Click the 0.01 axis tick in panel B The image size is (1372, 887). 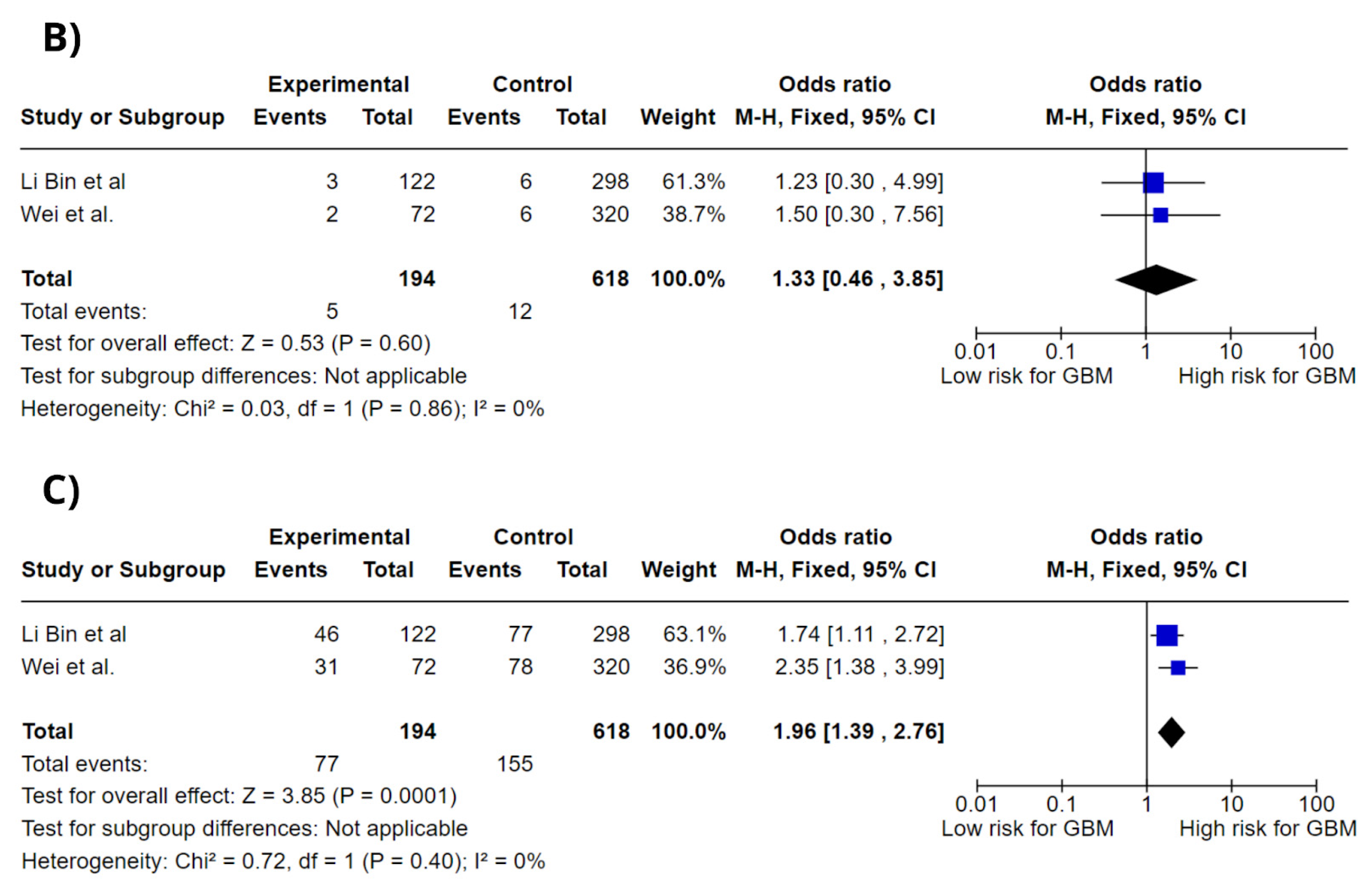tap(975, 351)
